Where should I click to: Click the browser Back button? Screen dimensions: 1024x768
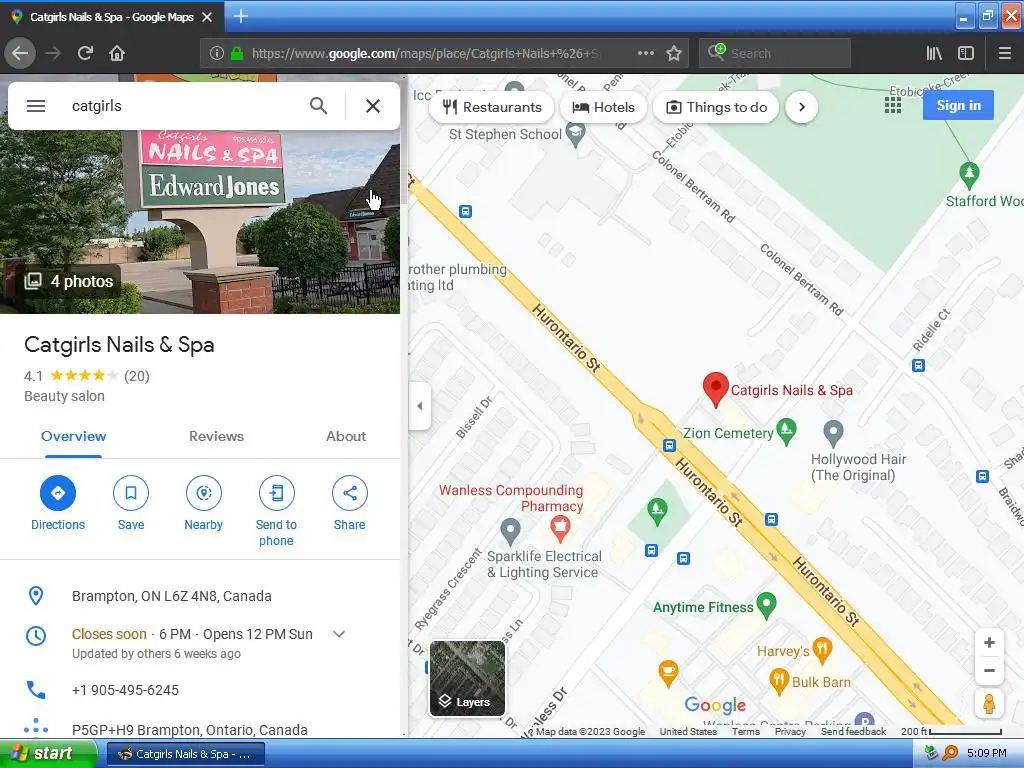pyautogui.click(x=20, y=53)
